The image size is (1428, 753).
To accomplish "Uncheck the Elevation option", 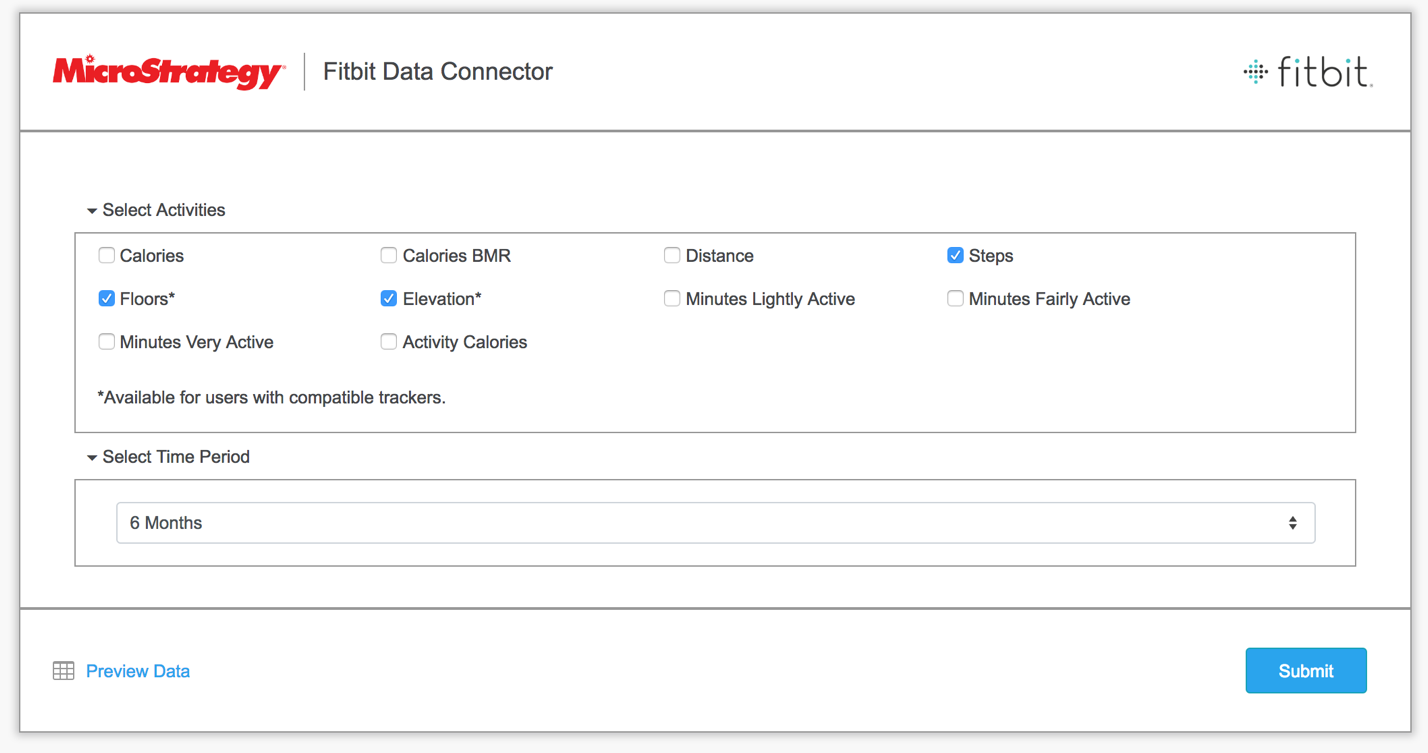I will 389,299.
